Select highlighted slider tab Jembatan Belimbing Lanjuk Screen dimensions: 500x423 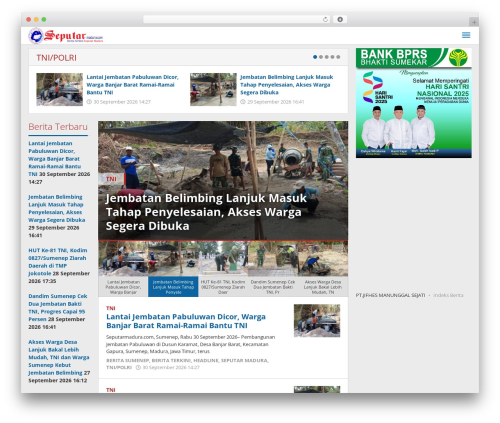pos(173,287)
